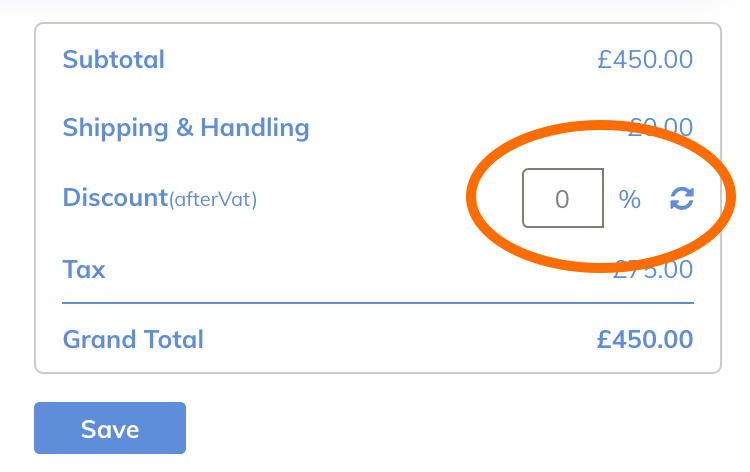750x472 pixels.
Task: Click the Subtotal label
Action: pos(113,60)
